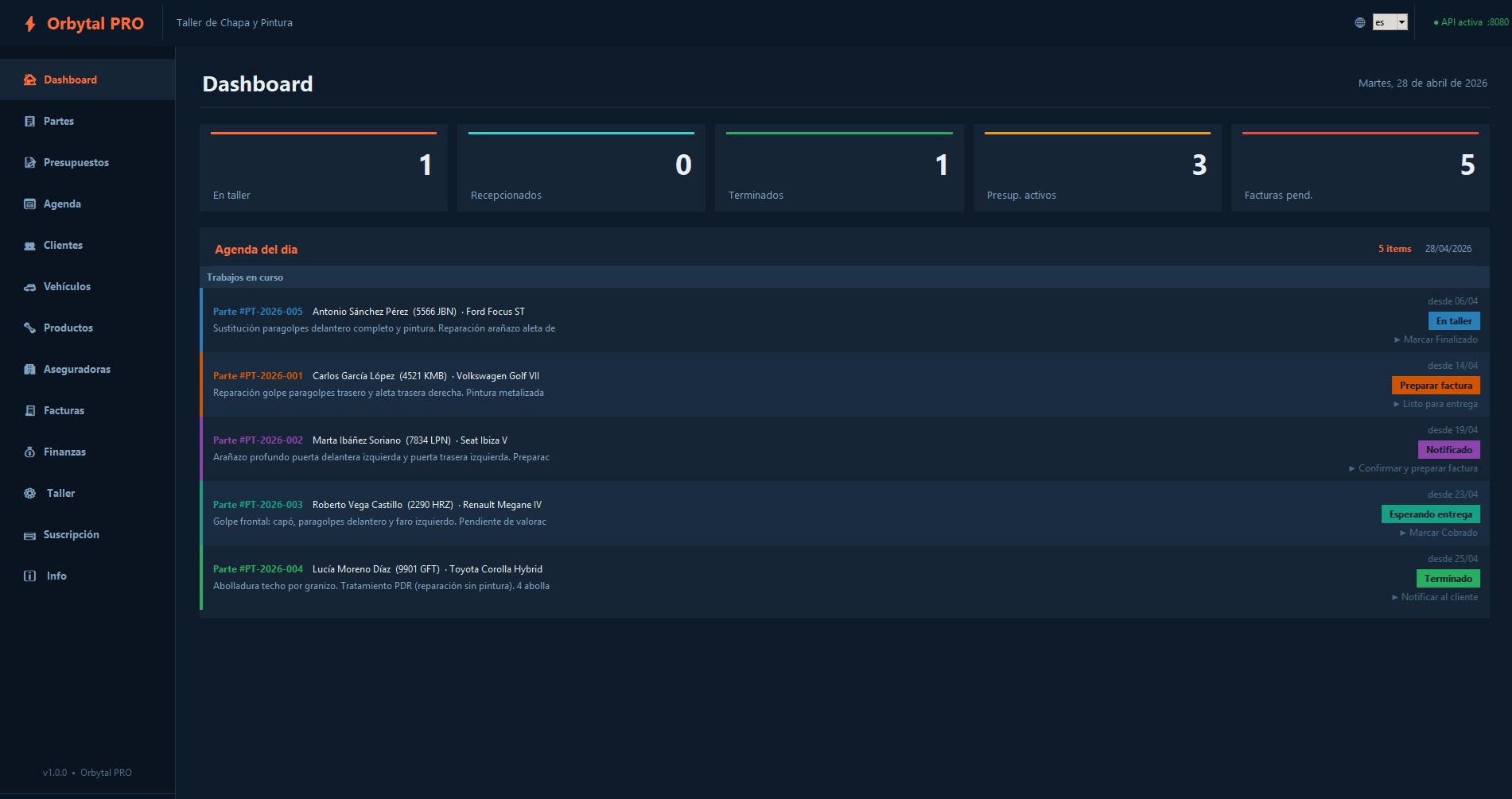This screenshot has width=1512, height=799.
Task: Open Facturas using the invoice icon
Action: click(x=29, y=410)
